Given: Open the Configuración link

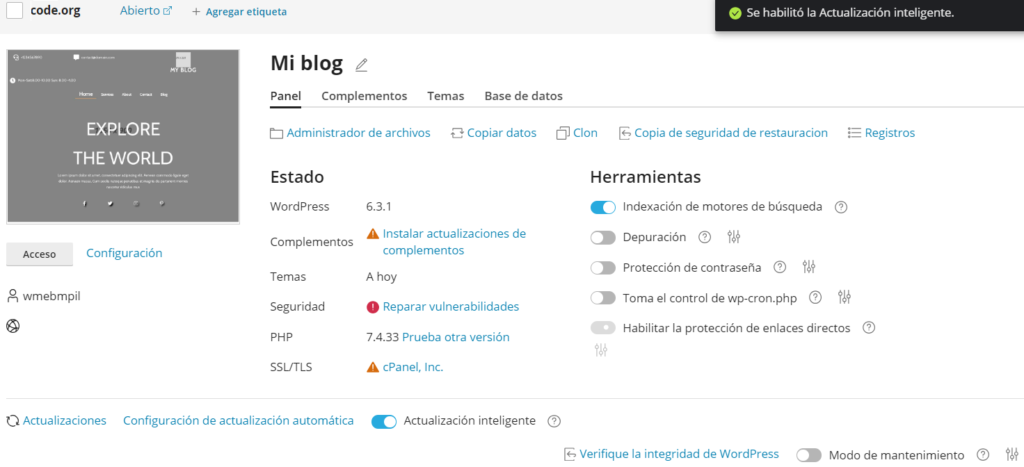Looking at the screenshot, I should [x=125, y=253].
